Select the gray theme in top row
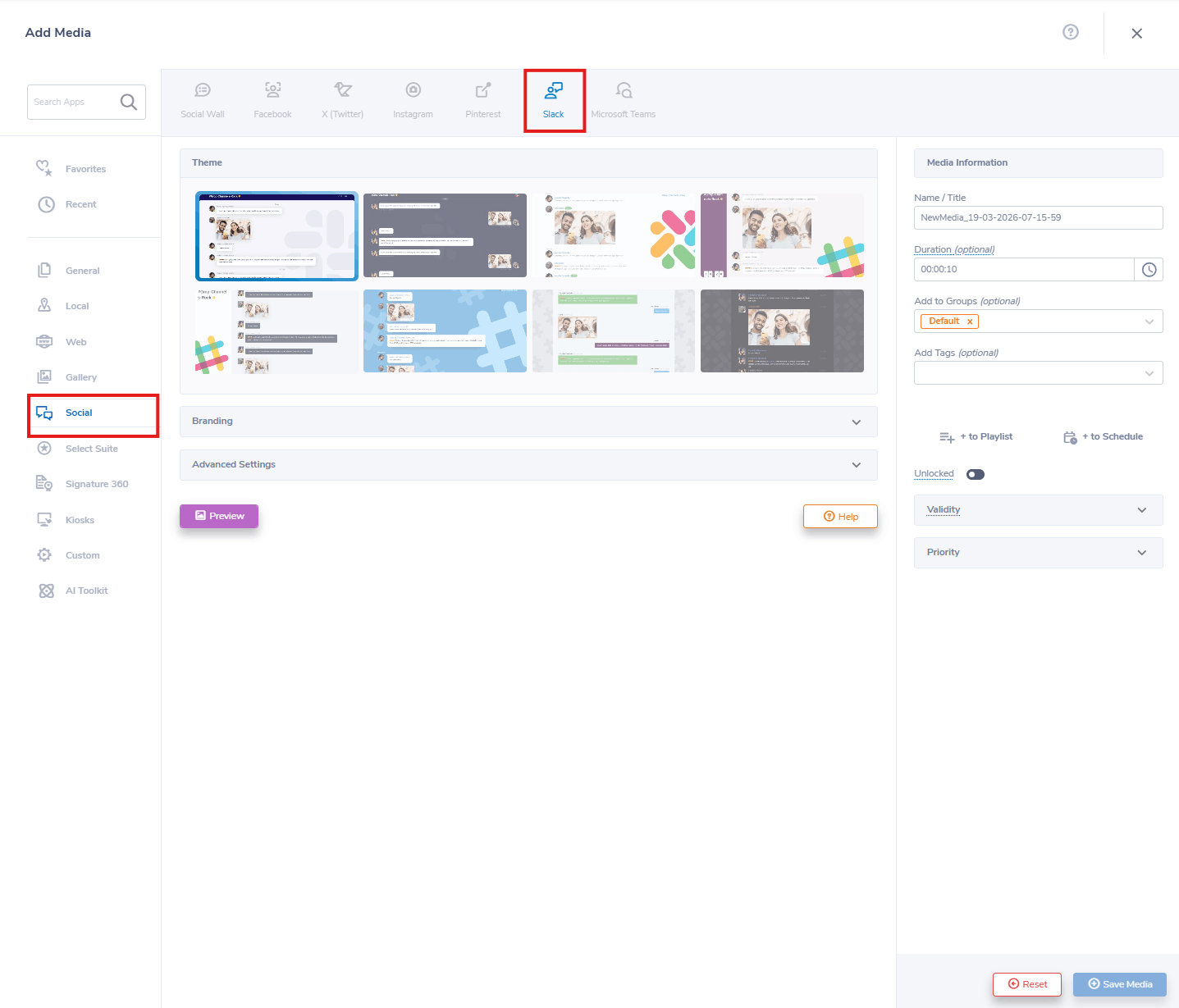 (445, 235)
